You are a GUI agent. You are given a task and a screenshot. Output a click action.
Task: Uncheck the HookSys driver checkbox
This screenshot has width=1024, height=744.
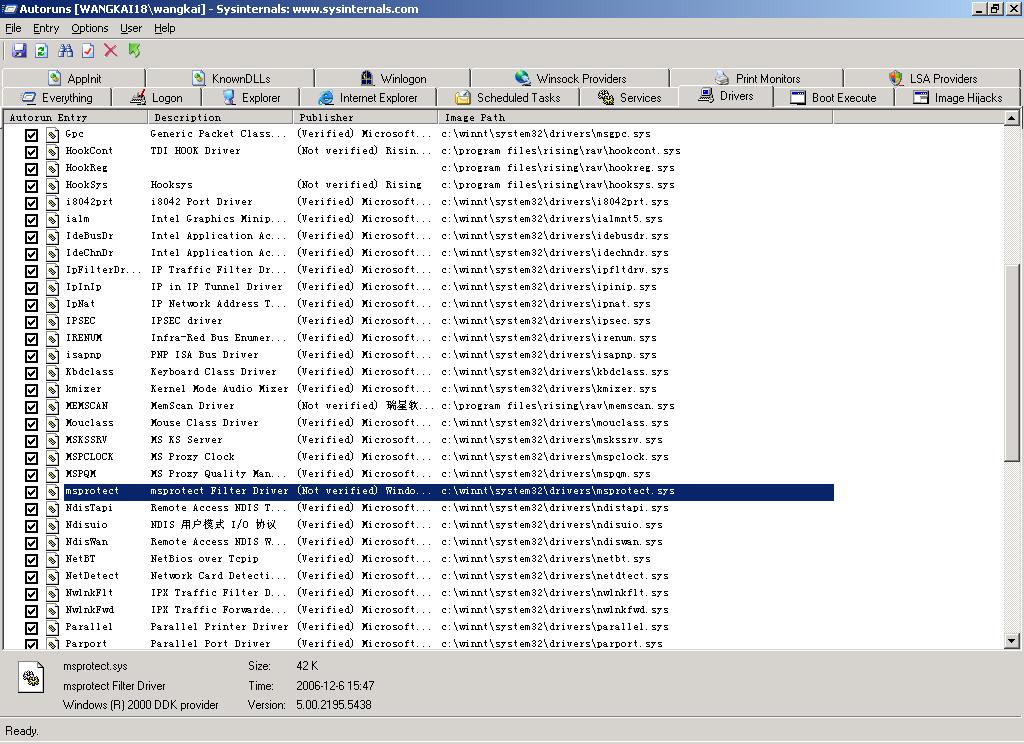click(x=31, y=186)
